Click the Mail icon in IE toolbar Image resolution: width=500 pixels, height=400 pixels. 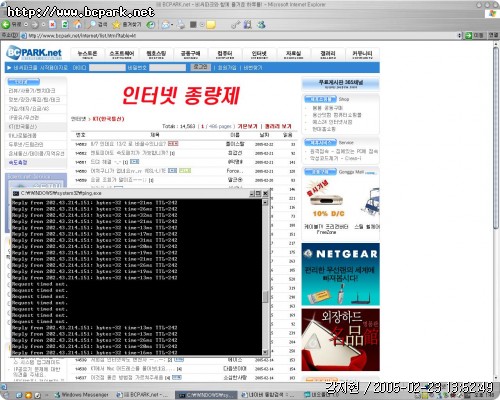pos(165,24)
